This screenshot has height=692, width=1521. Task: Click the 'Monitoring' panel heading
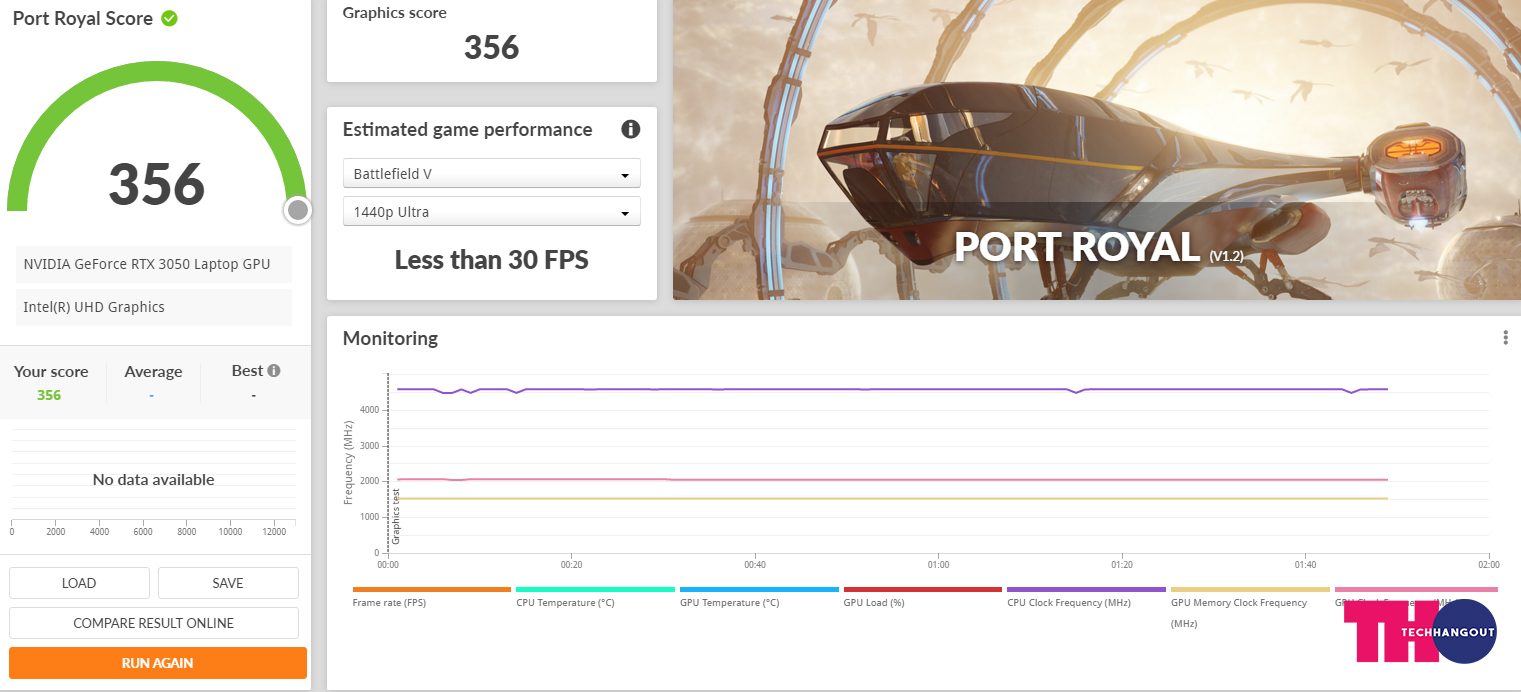(390, 338)
